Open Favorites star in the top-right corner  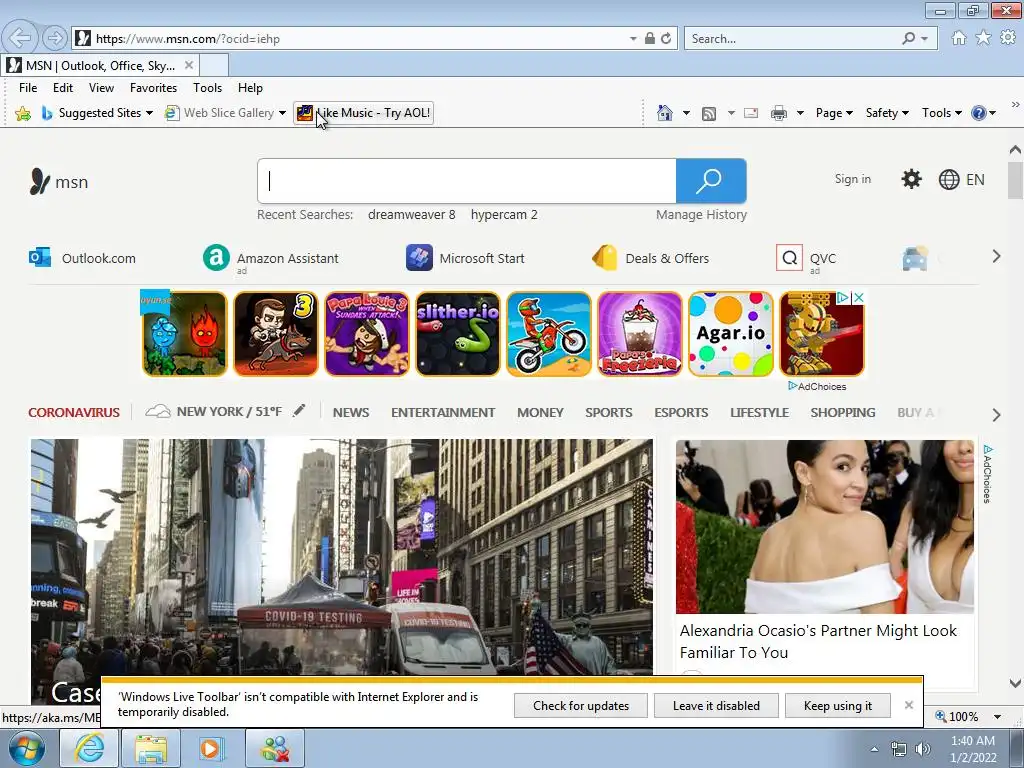[983, 38]
